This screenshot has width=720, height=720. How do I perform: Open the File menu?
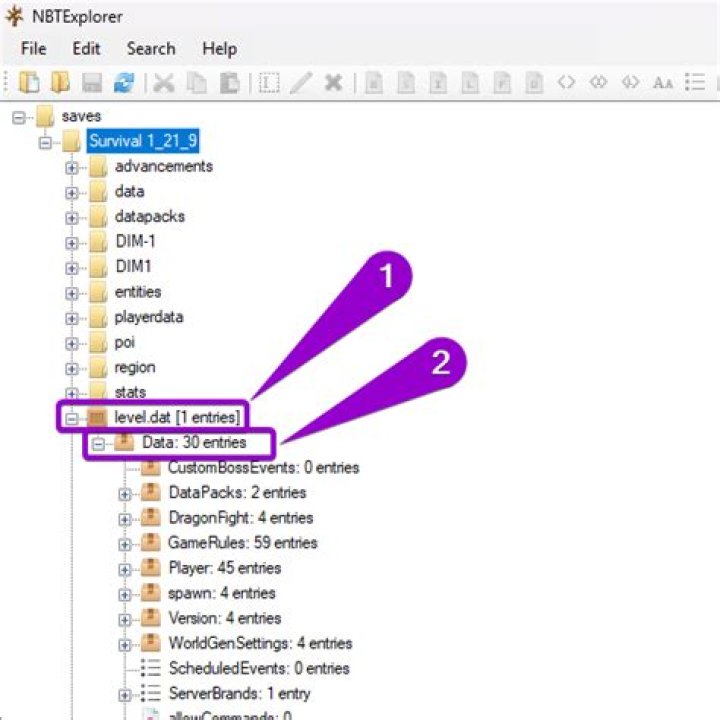34,49
